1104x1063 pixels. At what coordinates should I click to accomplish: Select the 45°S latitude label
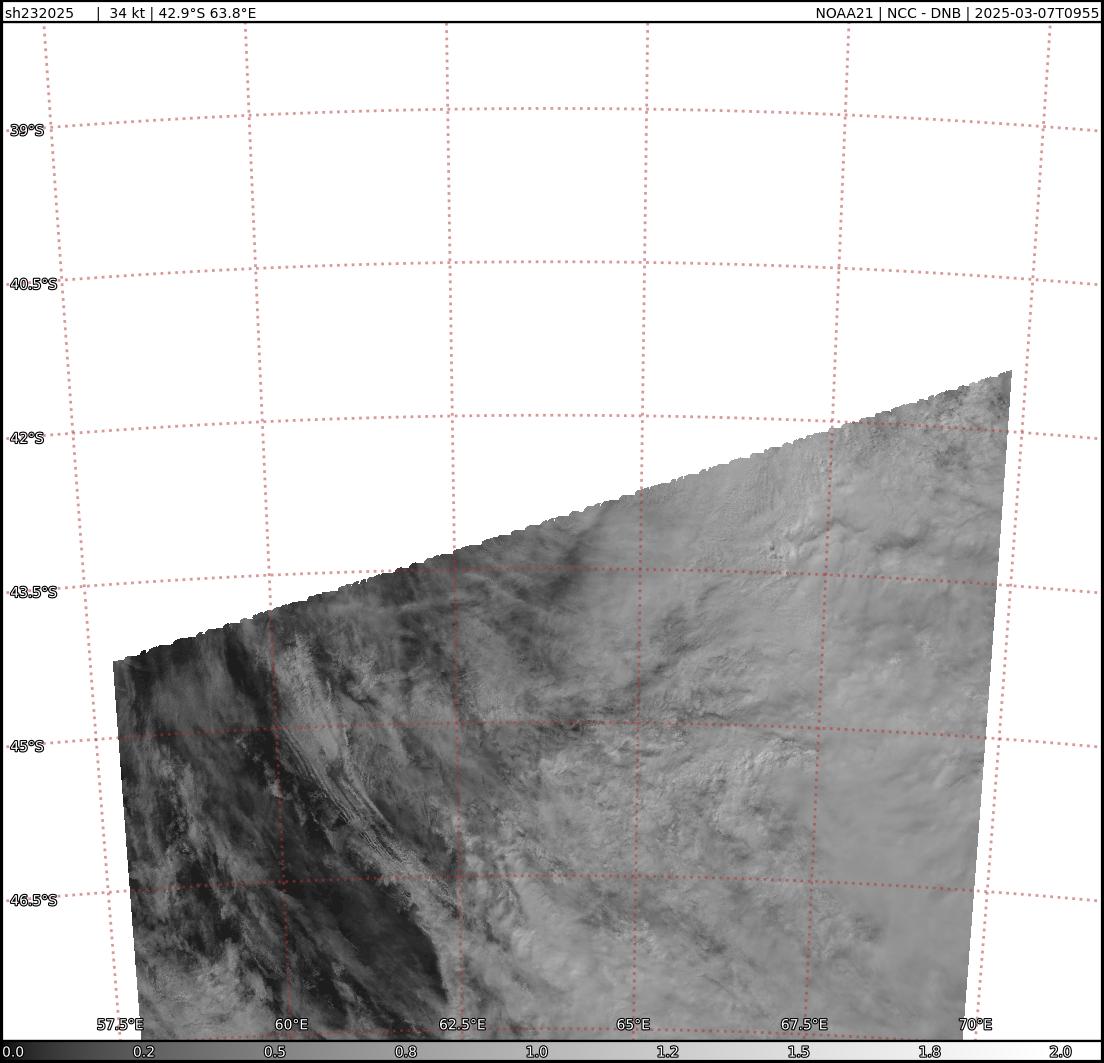[27, 746]
